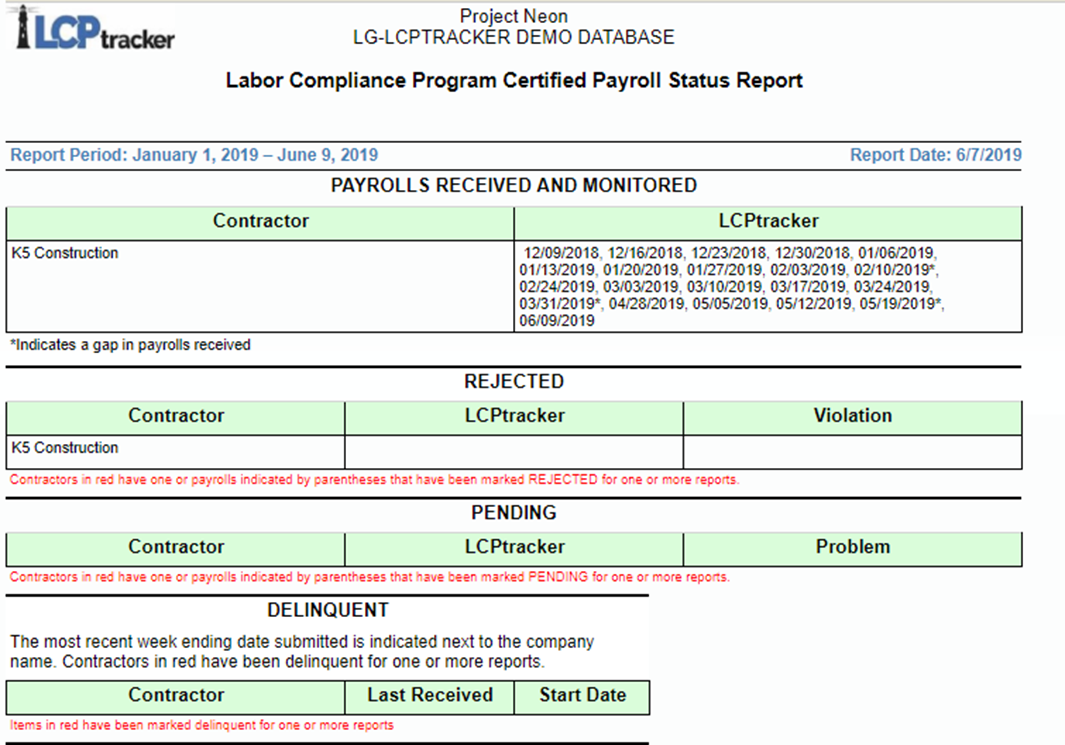The height and width of the screenshot is (745, 1065).
Task: Click 'PAYROLLS RECEIVED AND MONITORED' heading
Action: [513, 185]
